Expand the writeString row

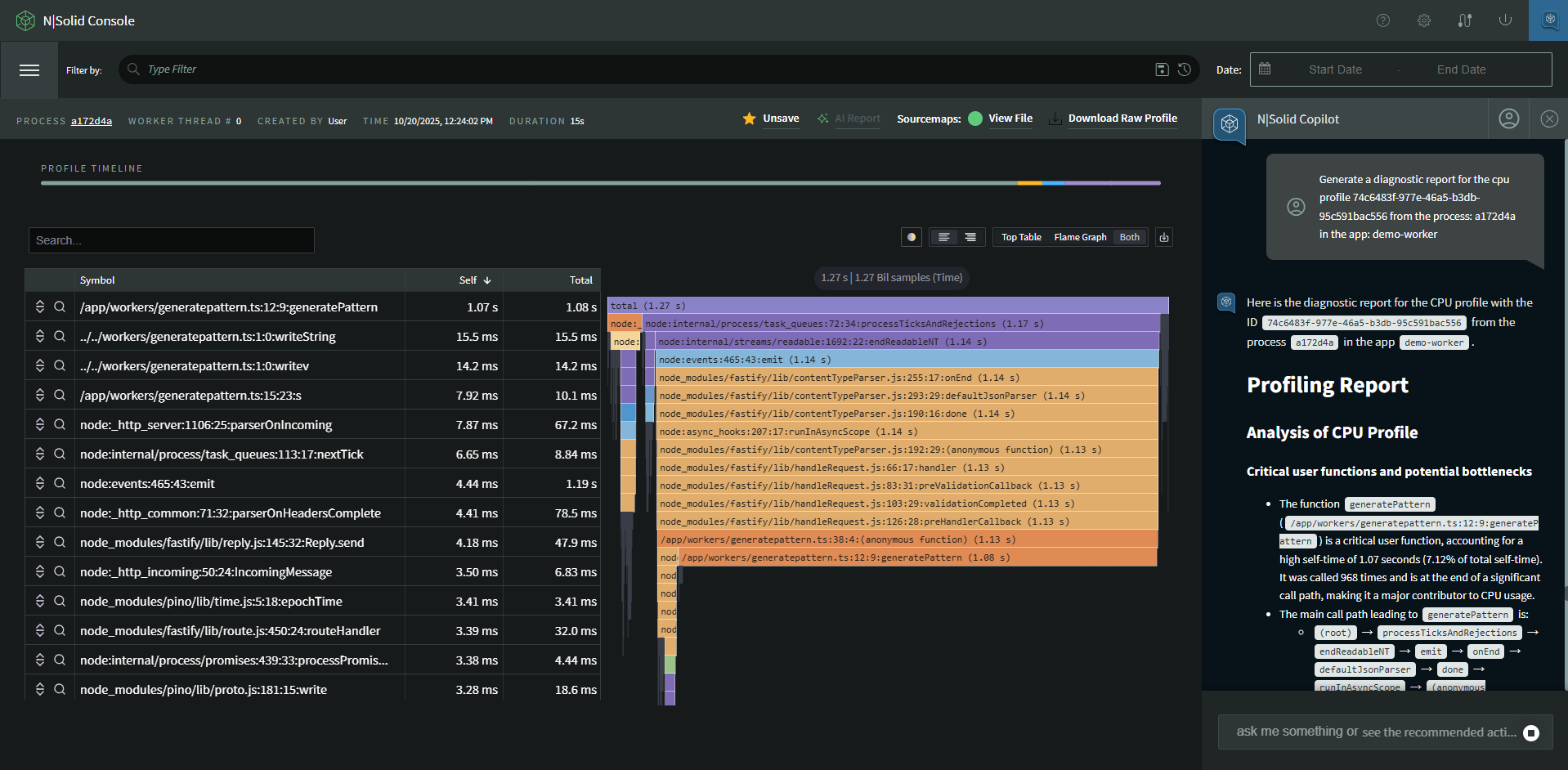click(x=39, y=336)
